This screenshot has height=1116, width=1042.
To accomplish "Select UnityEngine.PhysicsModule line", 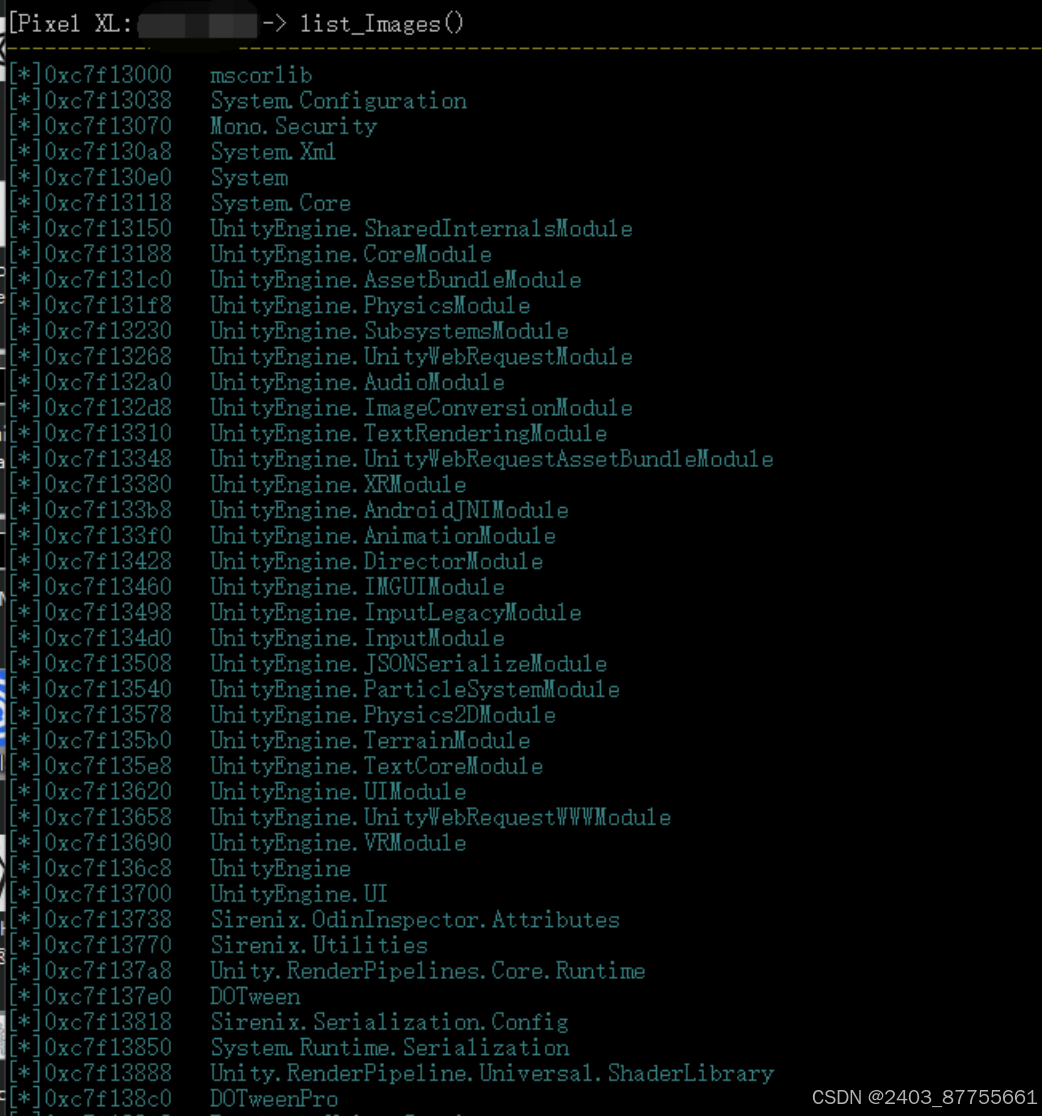I will coord(370,306).
